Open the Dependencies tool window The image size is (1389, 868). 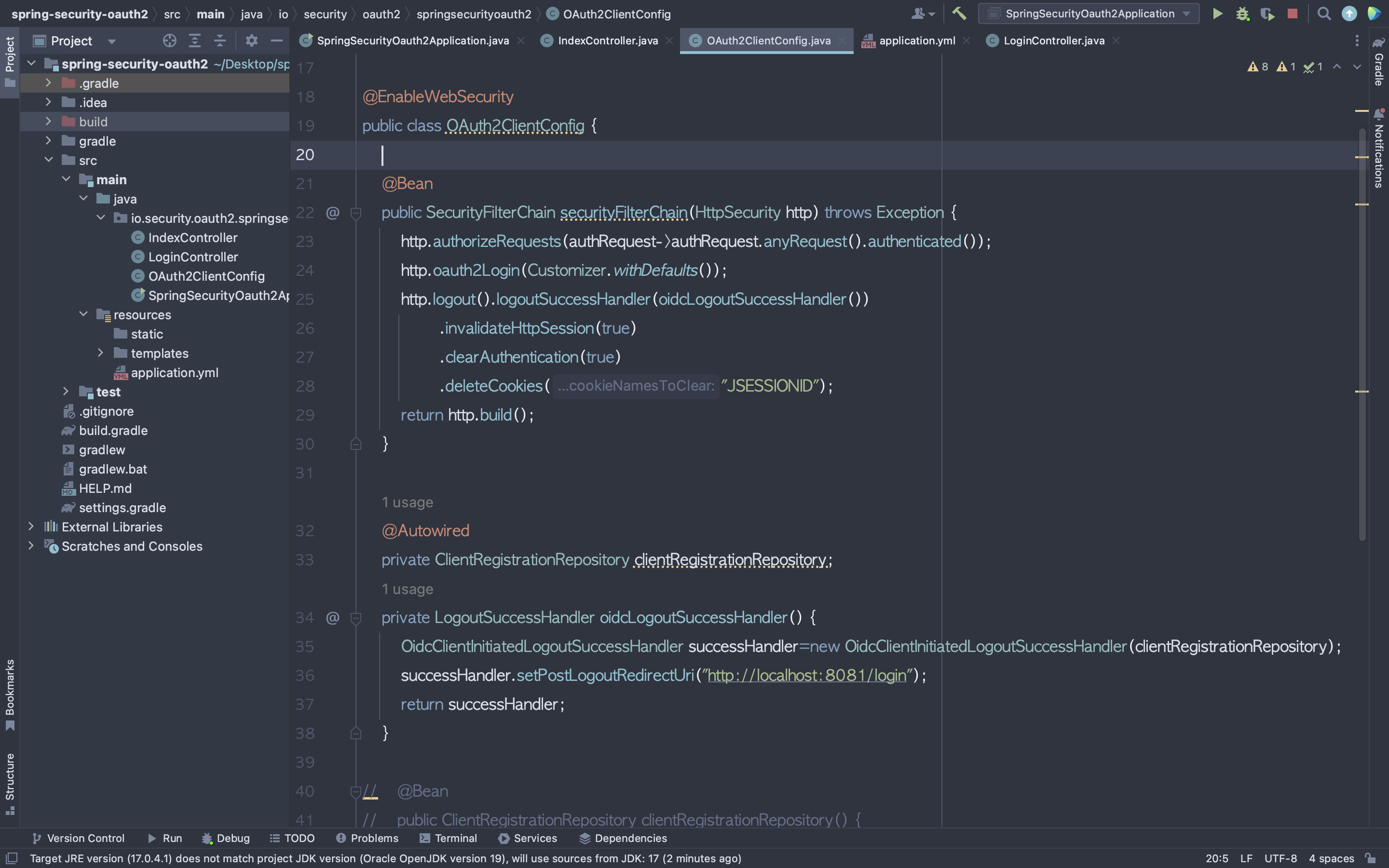click(x=623, y=838)
